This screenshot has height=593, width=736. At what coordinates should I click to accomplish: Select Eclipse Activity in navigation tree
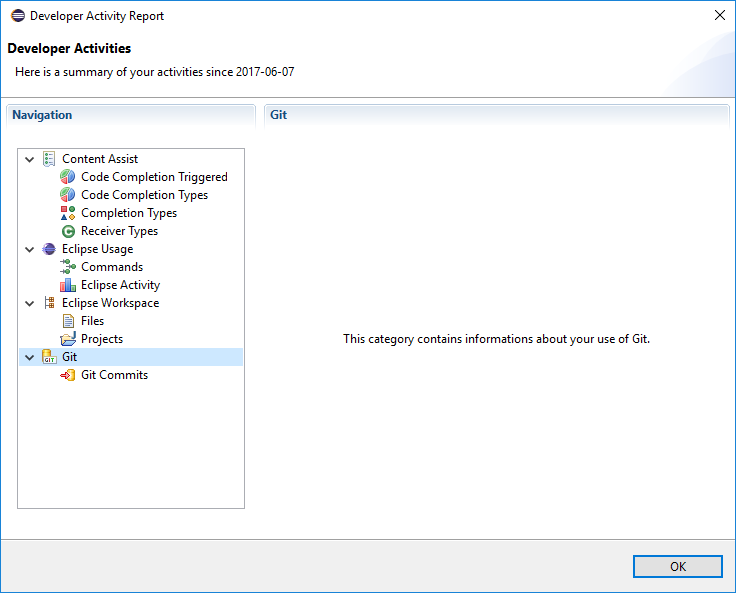tap(120, 285)
